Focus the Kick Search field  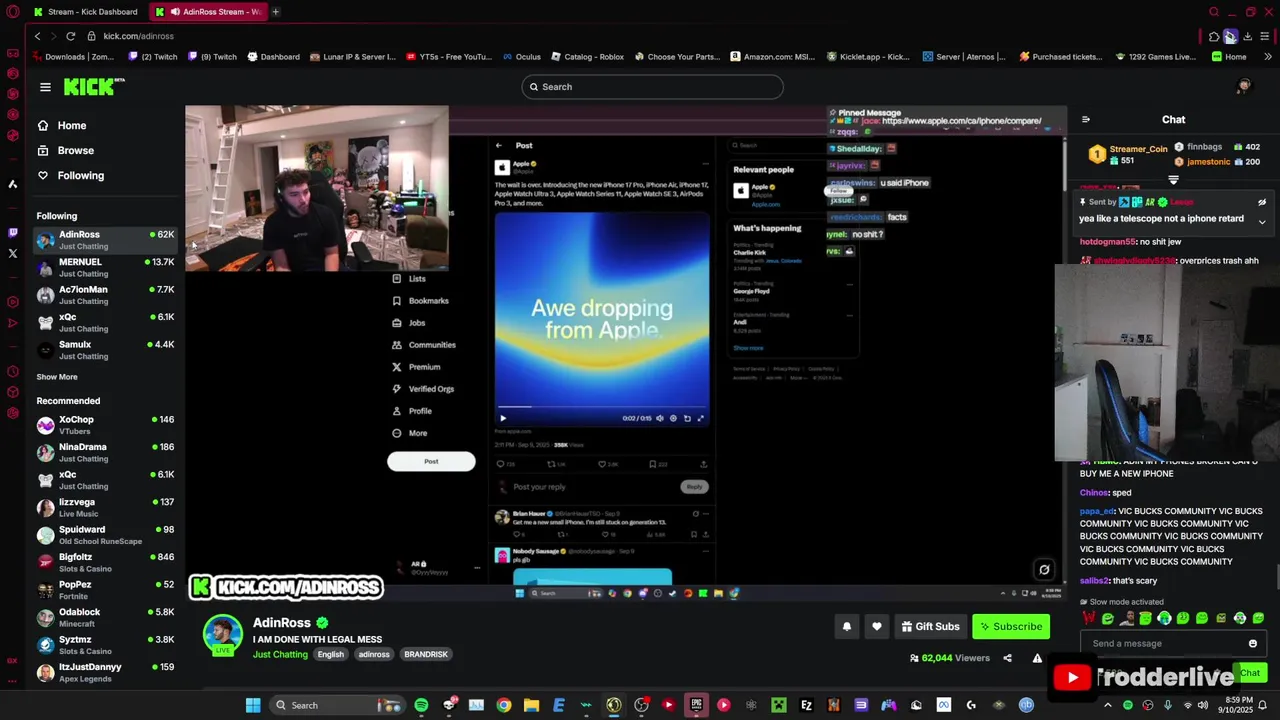coord(652,87)
